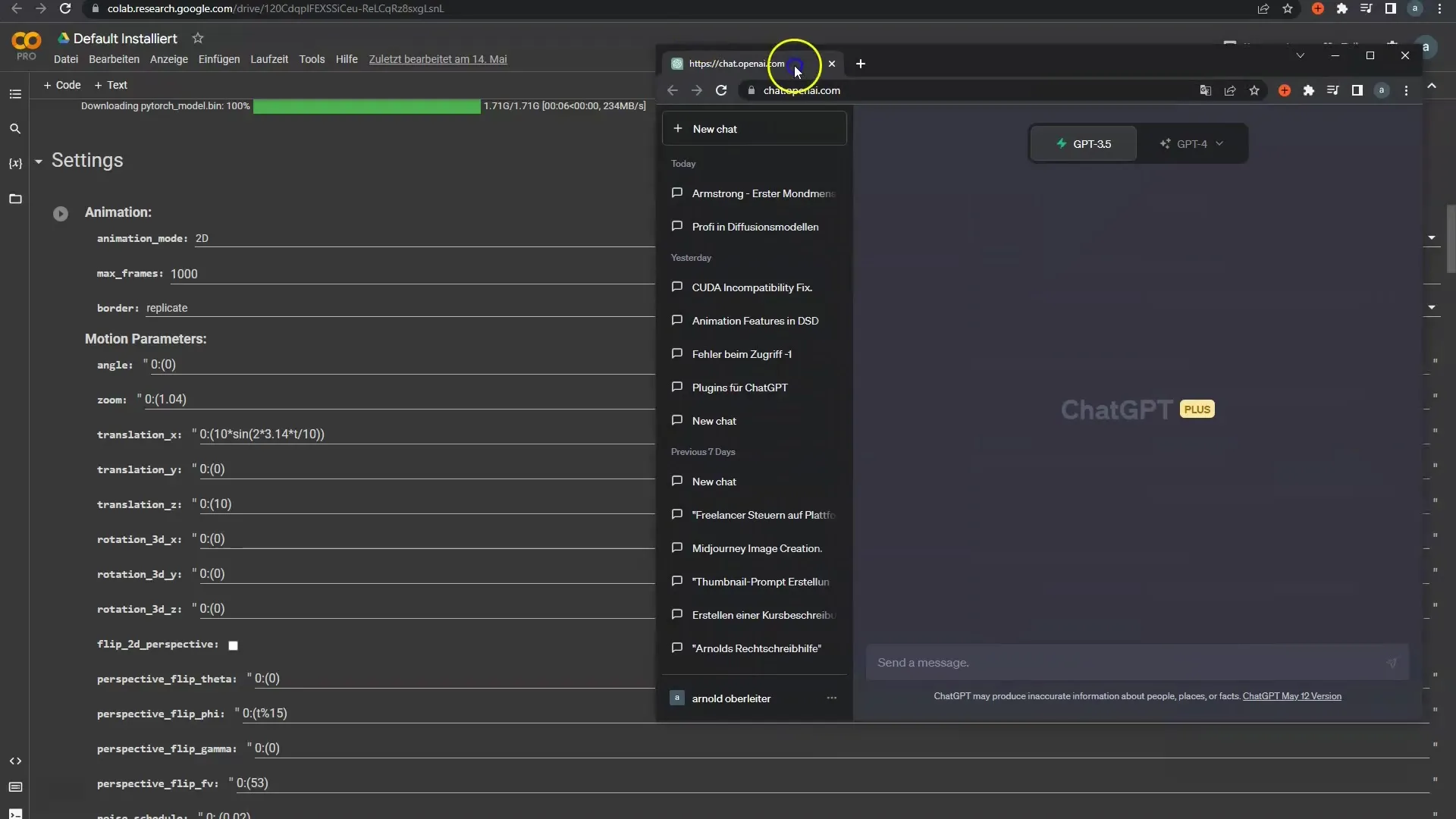Open side panel icon in ChatGPT window
This screenshot has height=819, width=1456.
pyautogui.click(x=1357, y=90)
